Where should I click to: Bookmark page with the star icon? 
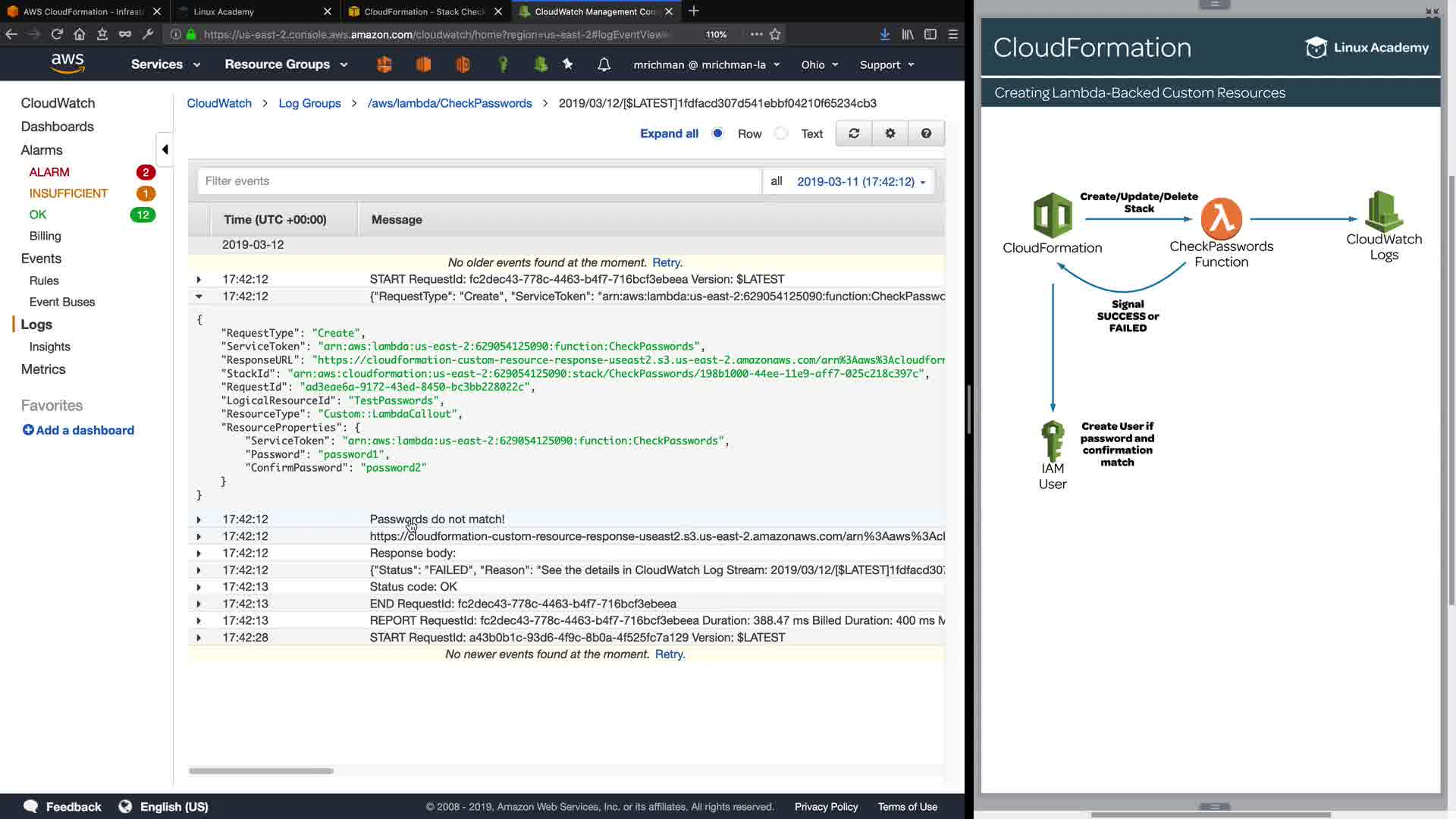[x=775, y=34]
